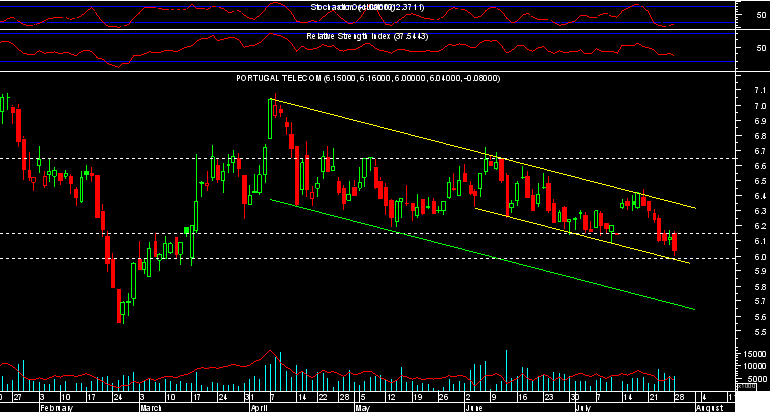Viewport: 770px width, 412px height.
Task: Click the 27 date label on time axis
Action: [x=17, y=397]
